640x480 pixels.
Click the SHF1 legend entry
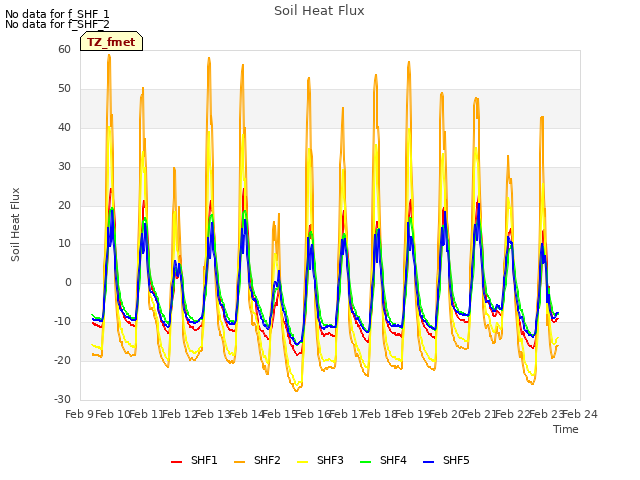coord(194,460)
